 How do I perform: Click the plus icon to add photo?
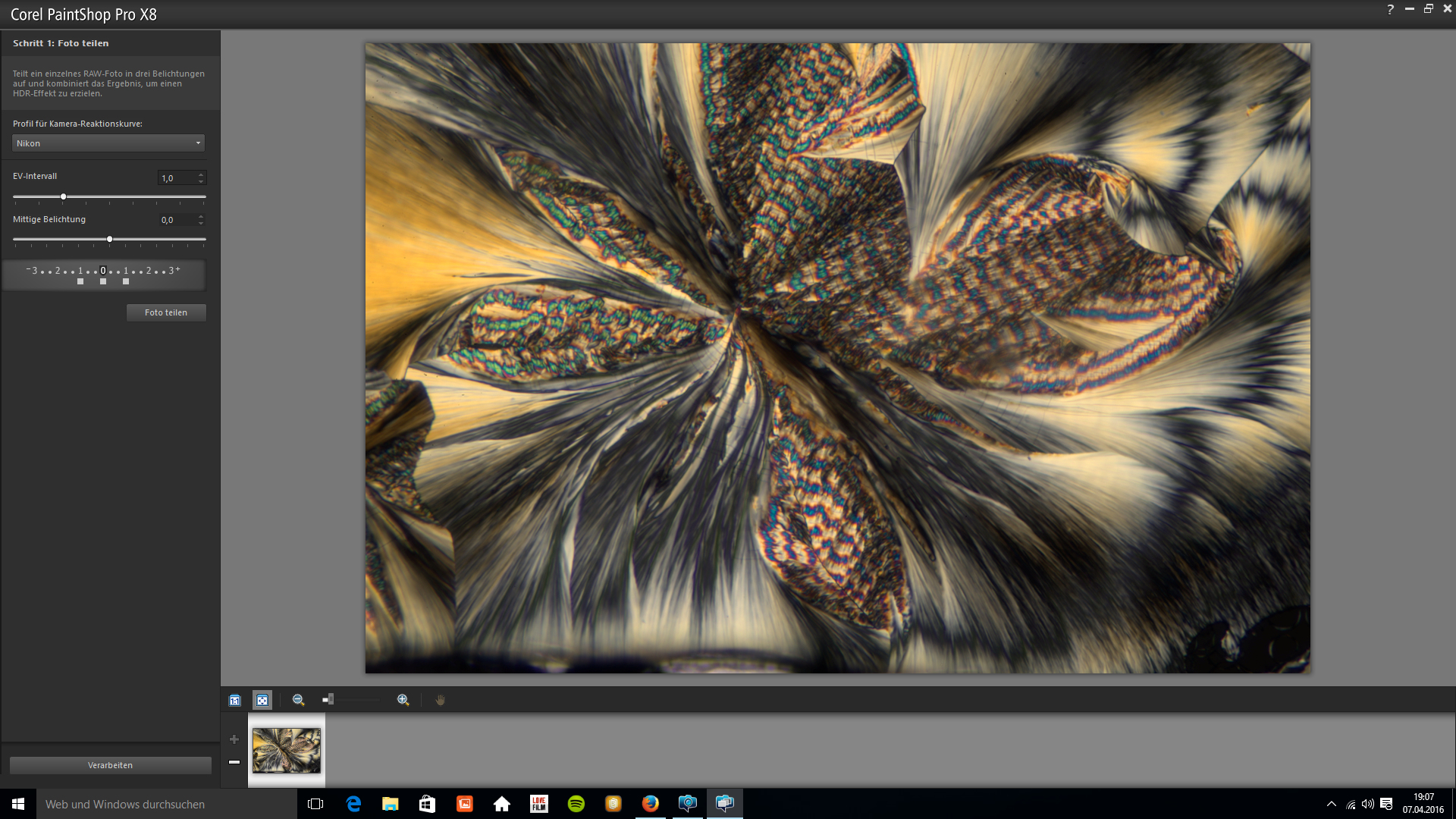(234, 739)
